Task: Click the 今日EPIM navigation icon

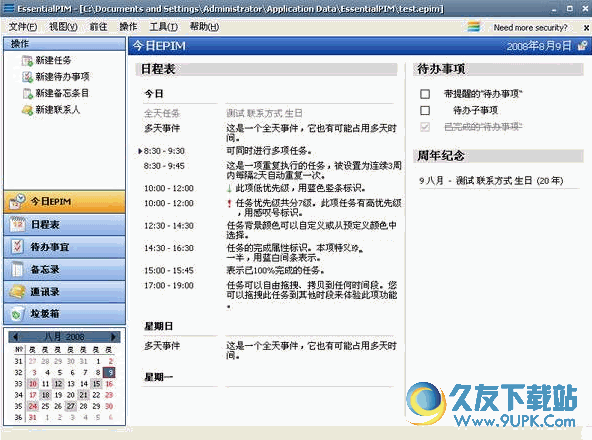Action: pyautogui.click(x=17, y=201)
